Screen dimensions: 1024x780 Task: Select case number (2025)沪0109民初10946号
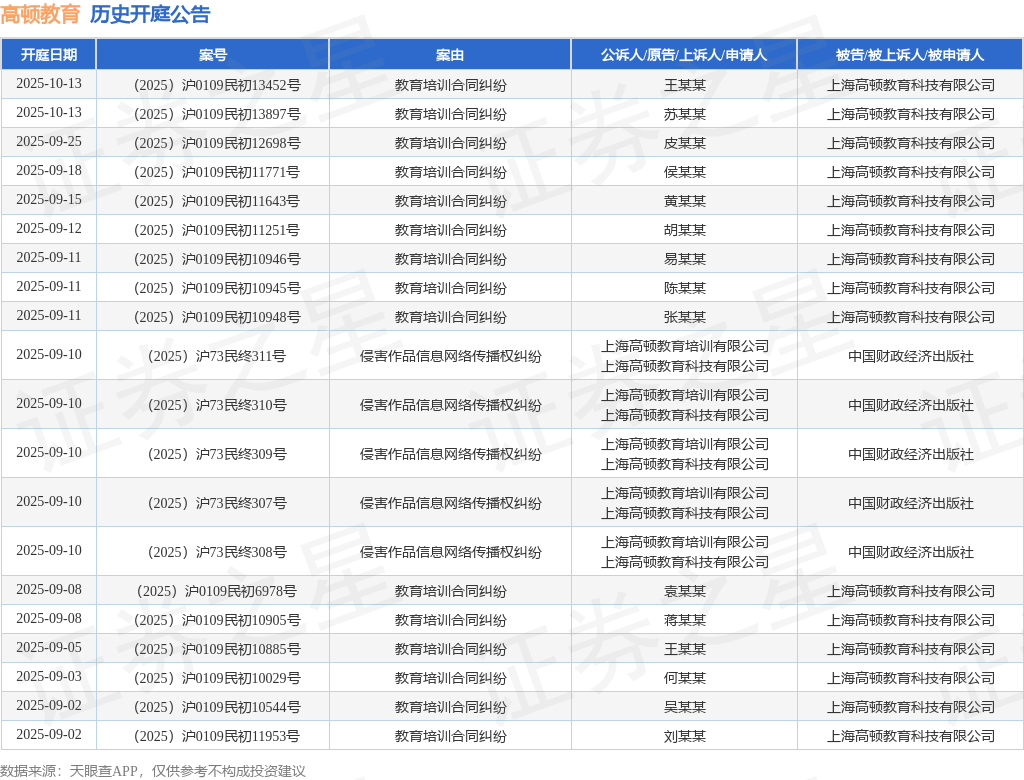point(217,259)
